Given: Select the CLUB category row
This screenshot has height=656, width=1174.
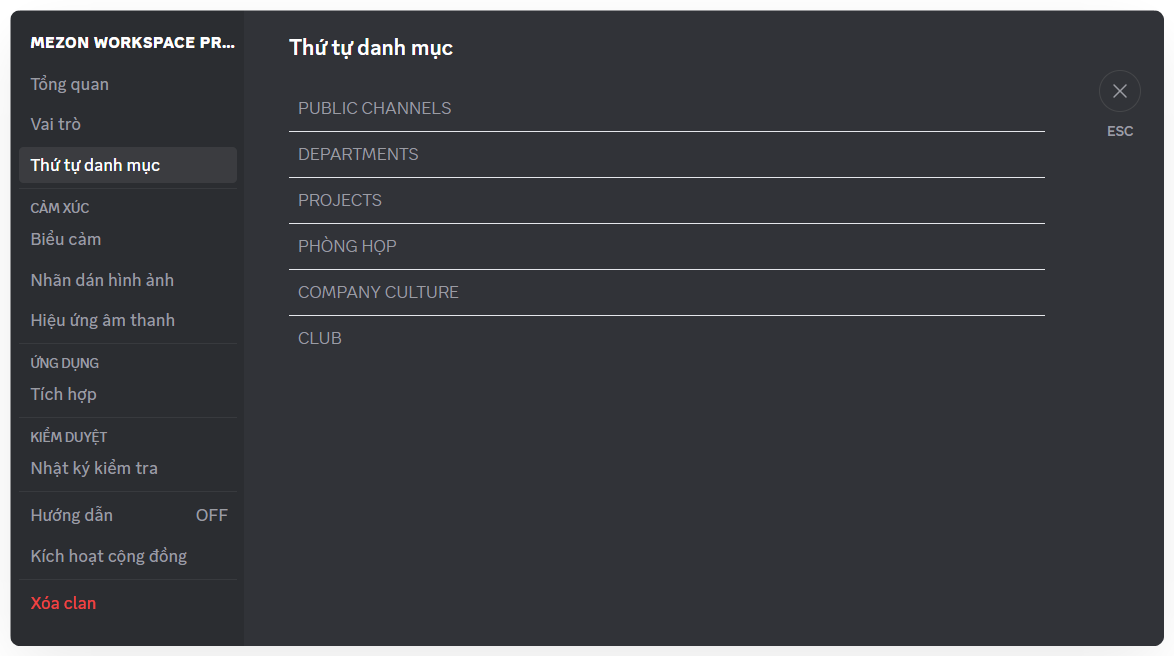Looking at the screenshot, I should [666, 338].
